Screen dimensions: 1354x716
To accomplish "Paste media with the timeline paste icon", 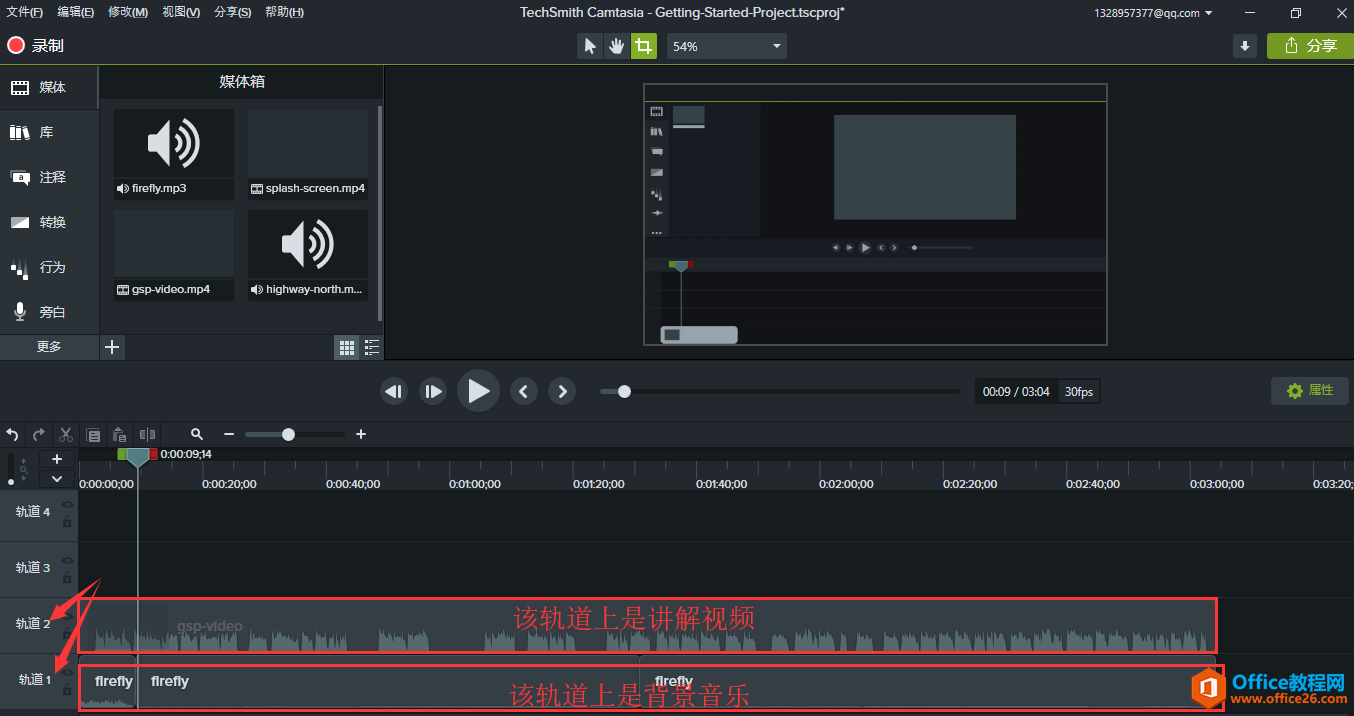I will click(119, 434).
